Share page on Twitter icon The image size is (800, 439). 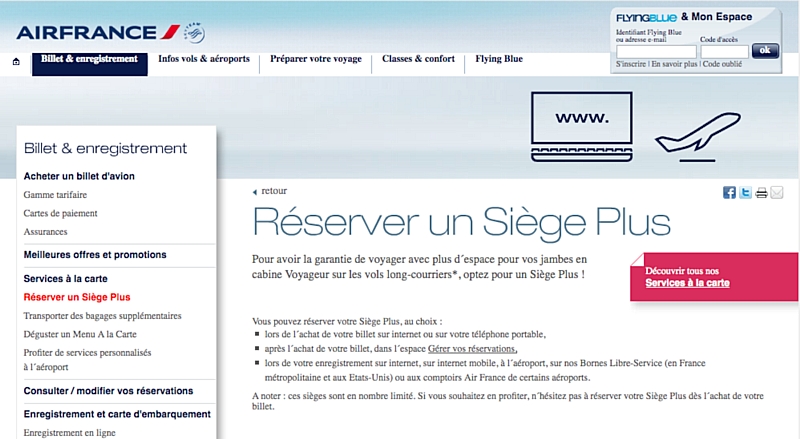pos(745,192)
